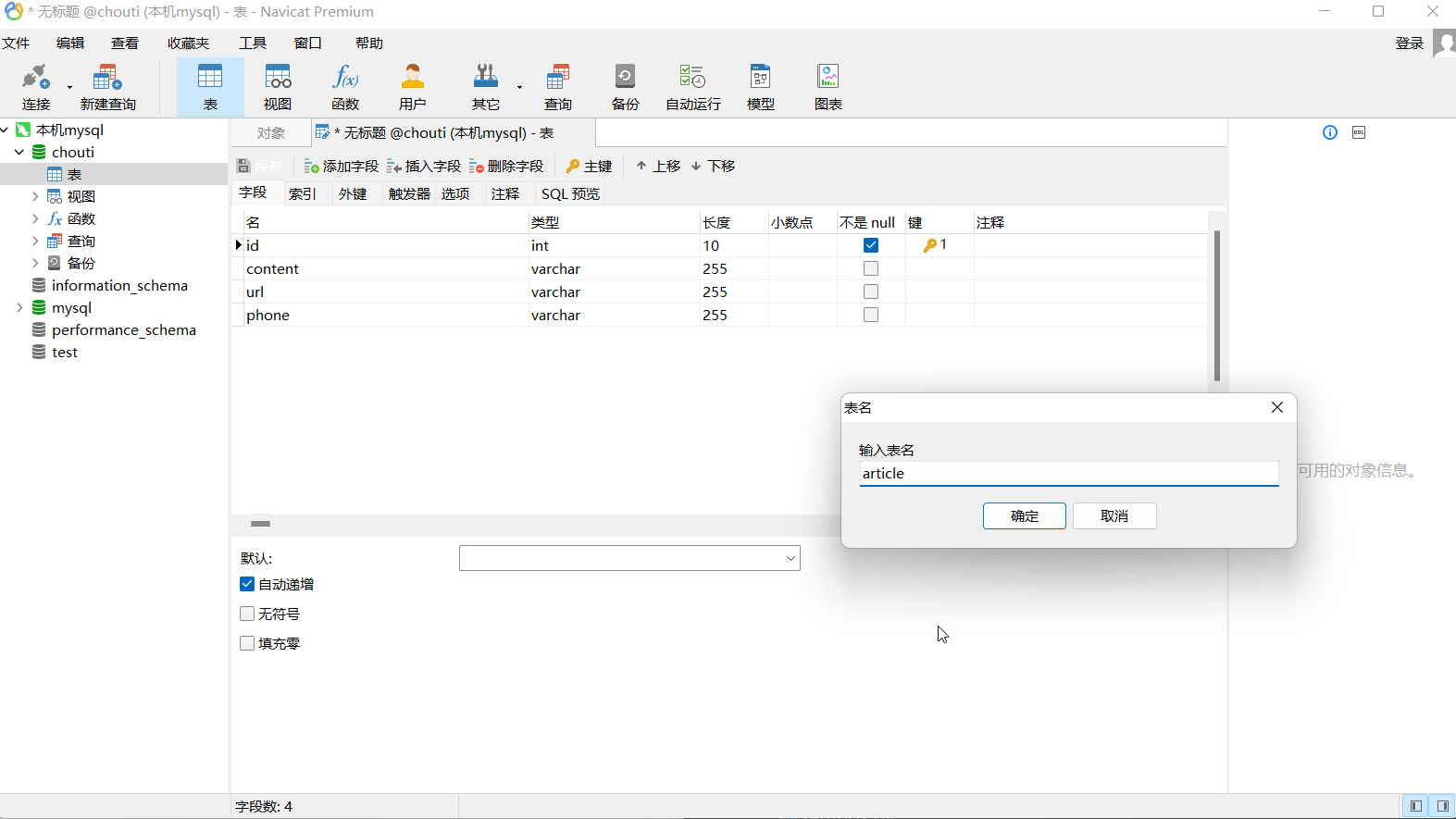Collapse the 本机mysql connection node

coord(6,130)
